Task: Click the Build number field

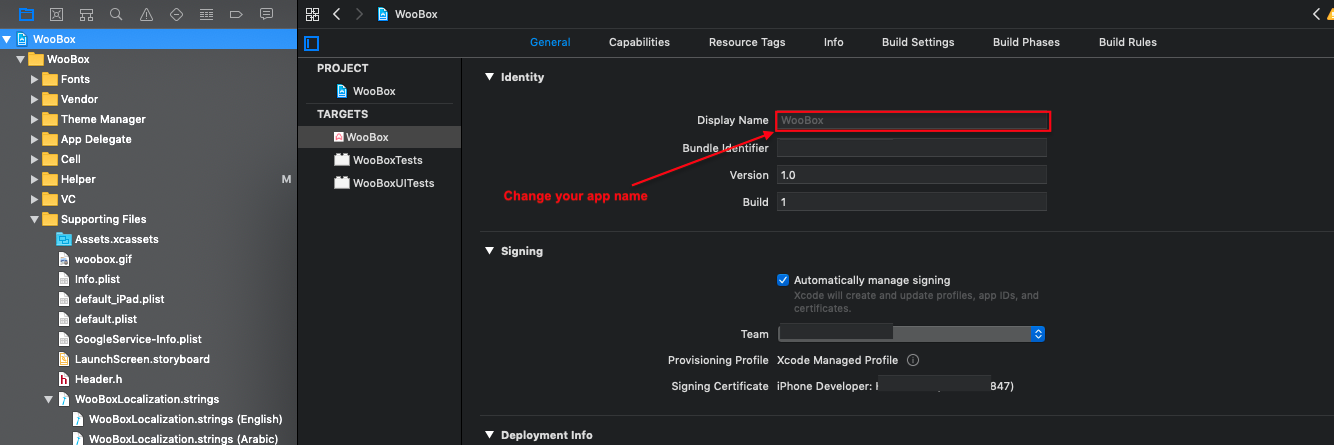Action: (x=911, y=201)
